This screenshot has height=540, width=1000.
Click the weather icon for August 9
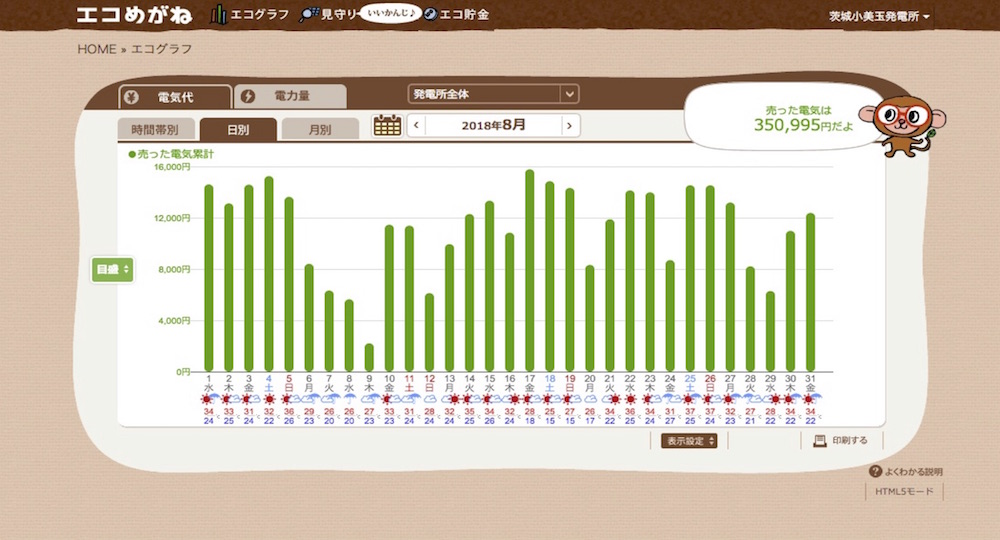pos(369,399)
